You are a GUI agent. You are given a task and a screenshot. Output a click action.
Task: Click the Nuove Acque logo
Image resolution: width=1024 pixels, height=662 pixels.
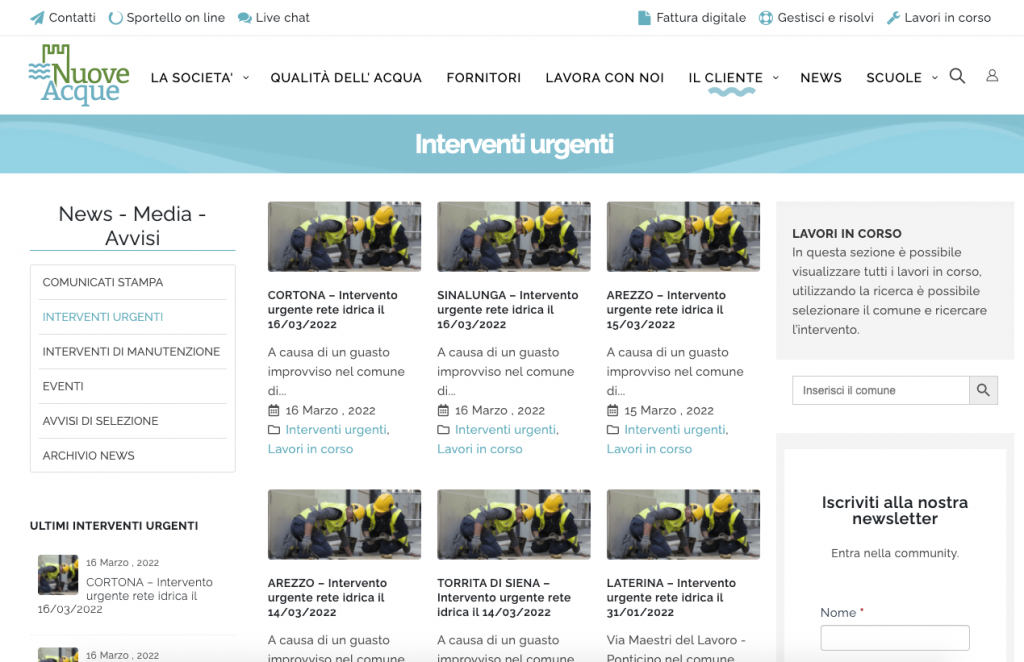point(79,74)
